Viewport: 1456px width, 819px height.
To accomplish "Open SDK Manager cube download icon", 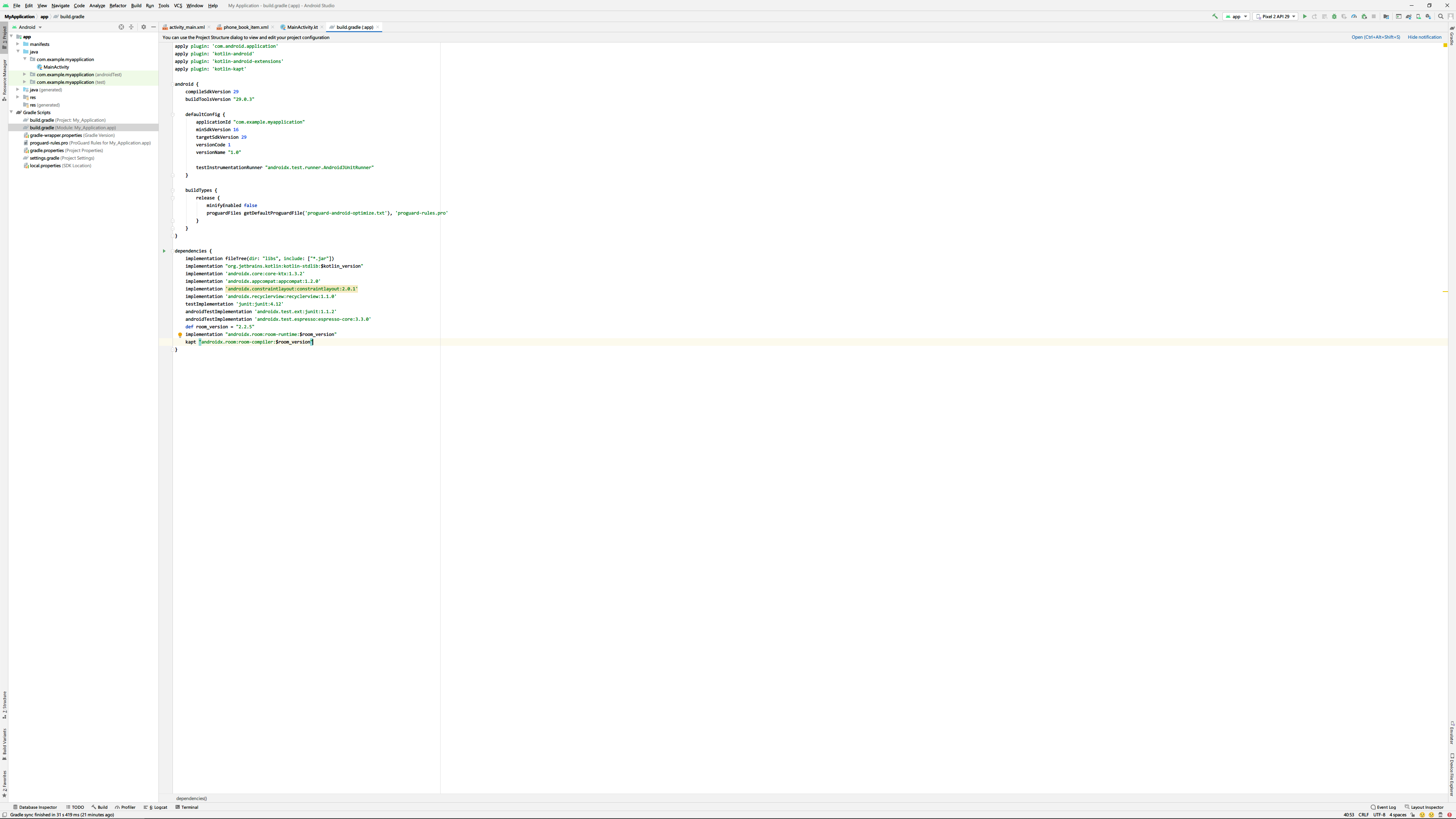I will pyautogui.click(x=1428, y=16).
